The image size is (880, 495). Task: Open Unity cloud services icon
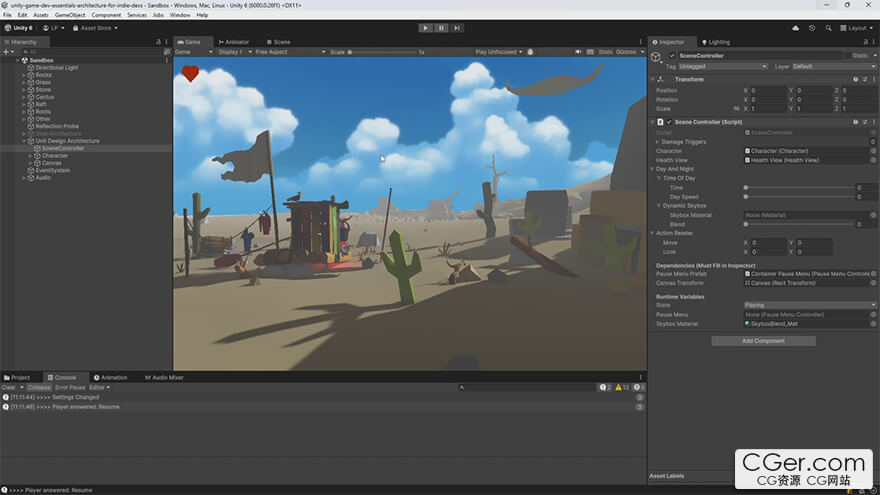[x=793, y=28]
